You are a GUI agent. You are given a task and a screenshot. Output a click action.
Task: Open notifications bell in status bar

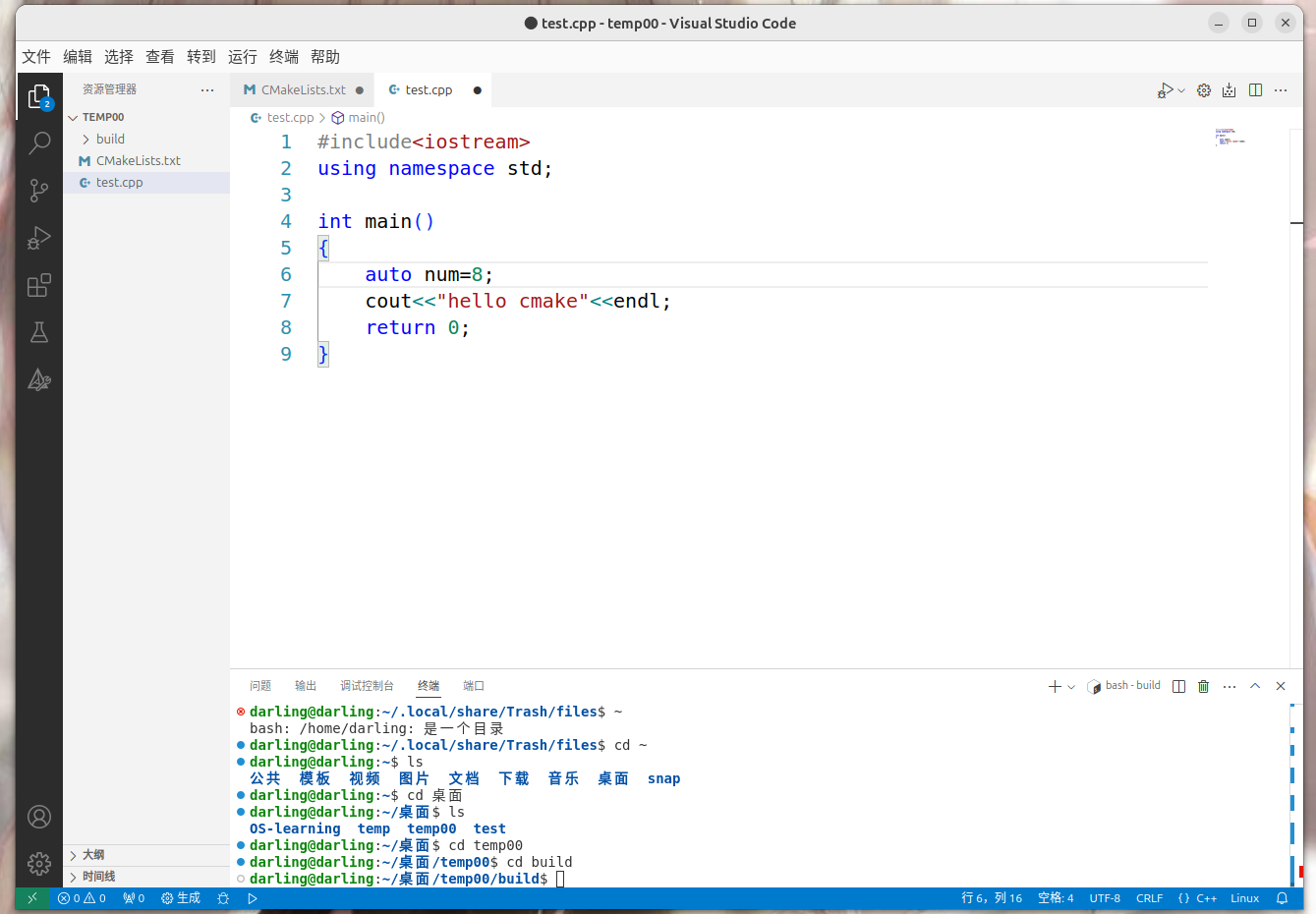point(1282,898)
